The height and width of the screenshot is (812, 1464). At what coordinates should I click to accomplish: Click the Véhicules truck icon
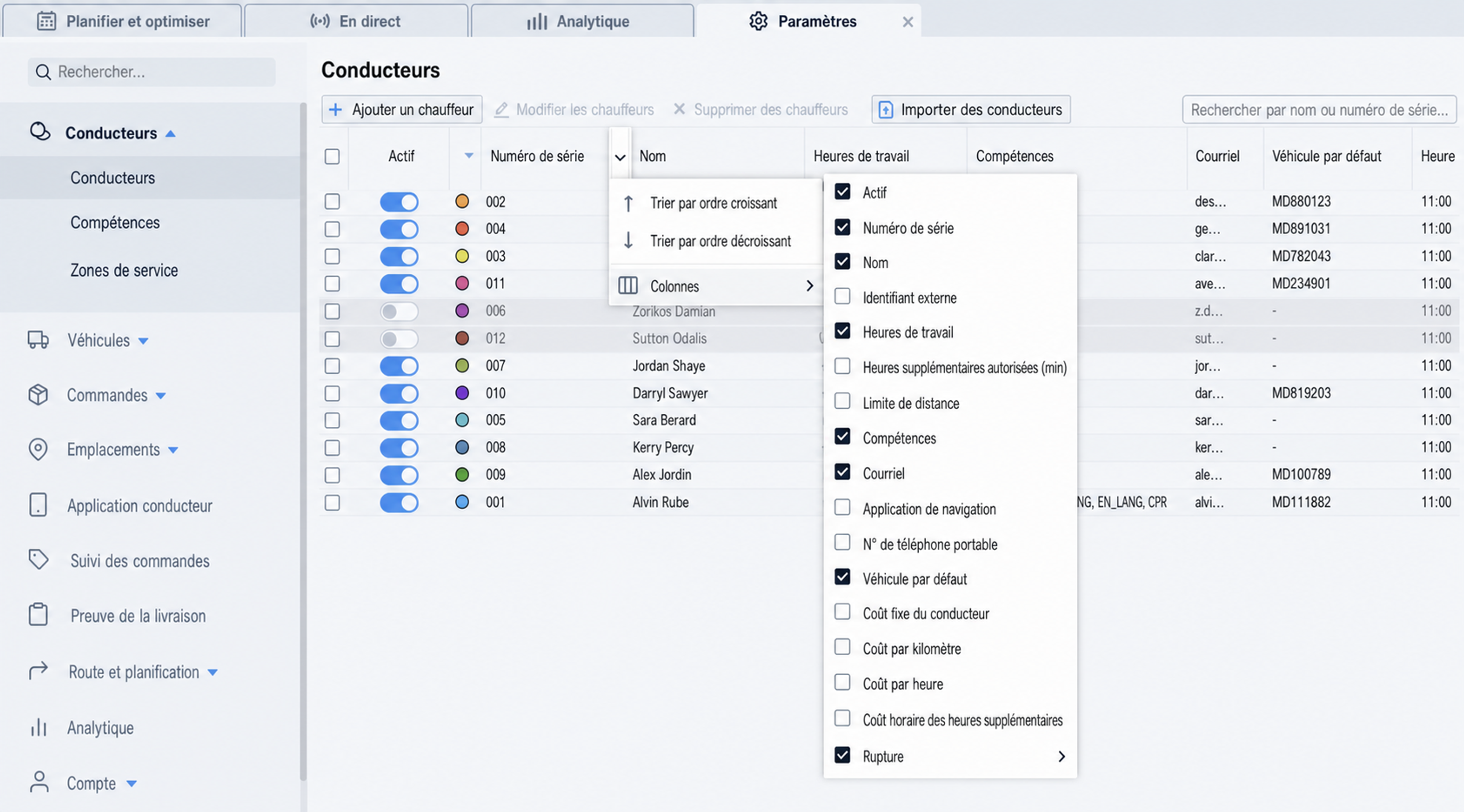38,340
